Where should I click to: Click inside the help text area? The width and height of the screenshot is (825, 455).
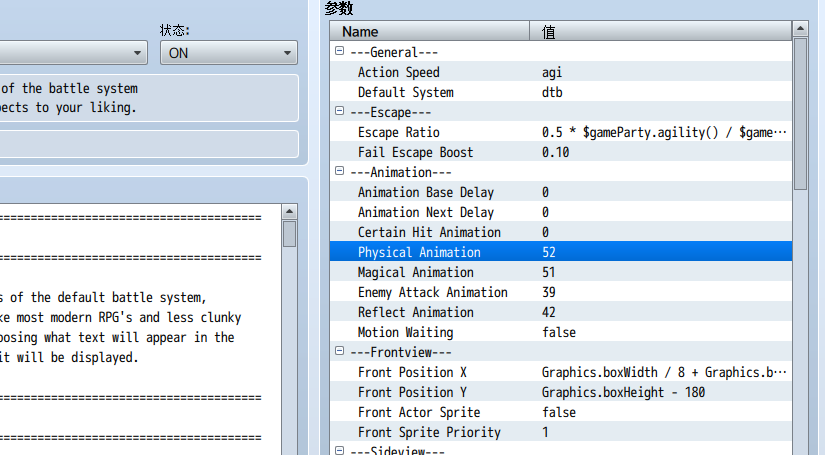click(140, 329)
